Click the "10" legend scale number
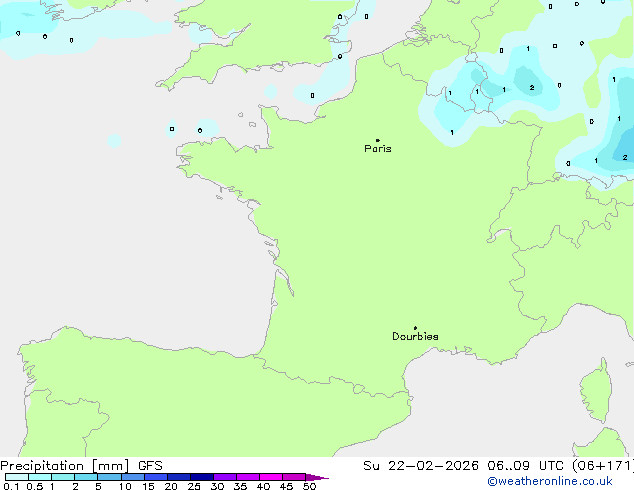 (125, 486)
